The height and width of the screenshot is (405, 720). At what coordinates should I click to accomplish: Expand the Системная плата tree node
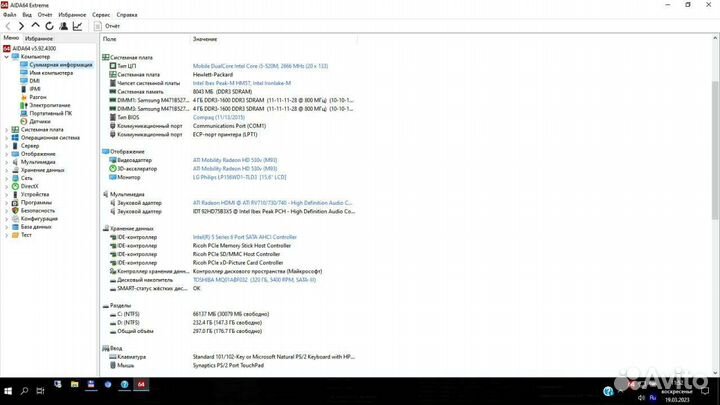6,129
